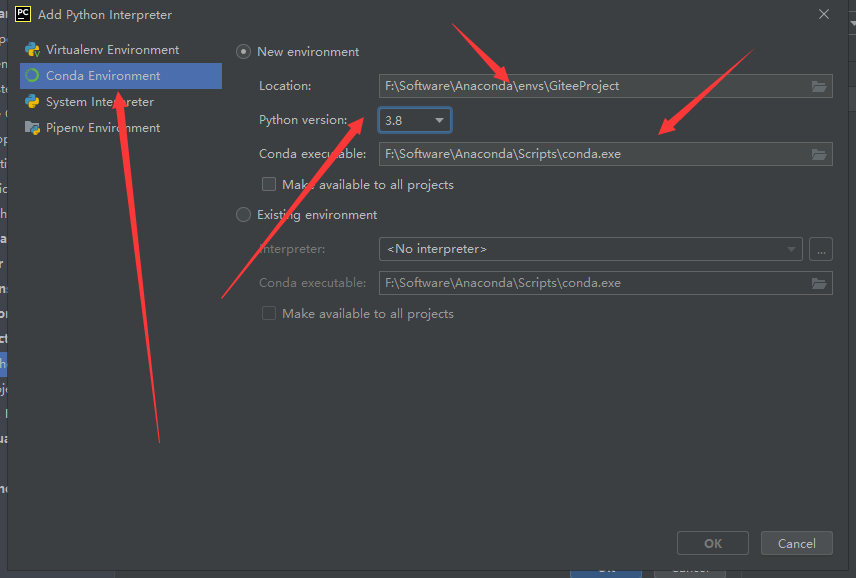This screenshot has width=856, height=578.
Task: Close the Add Python Interpreter dialog
Action: 824,14
